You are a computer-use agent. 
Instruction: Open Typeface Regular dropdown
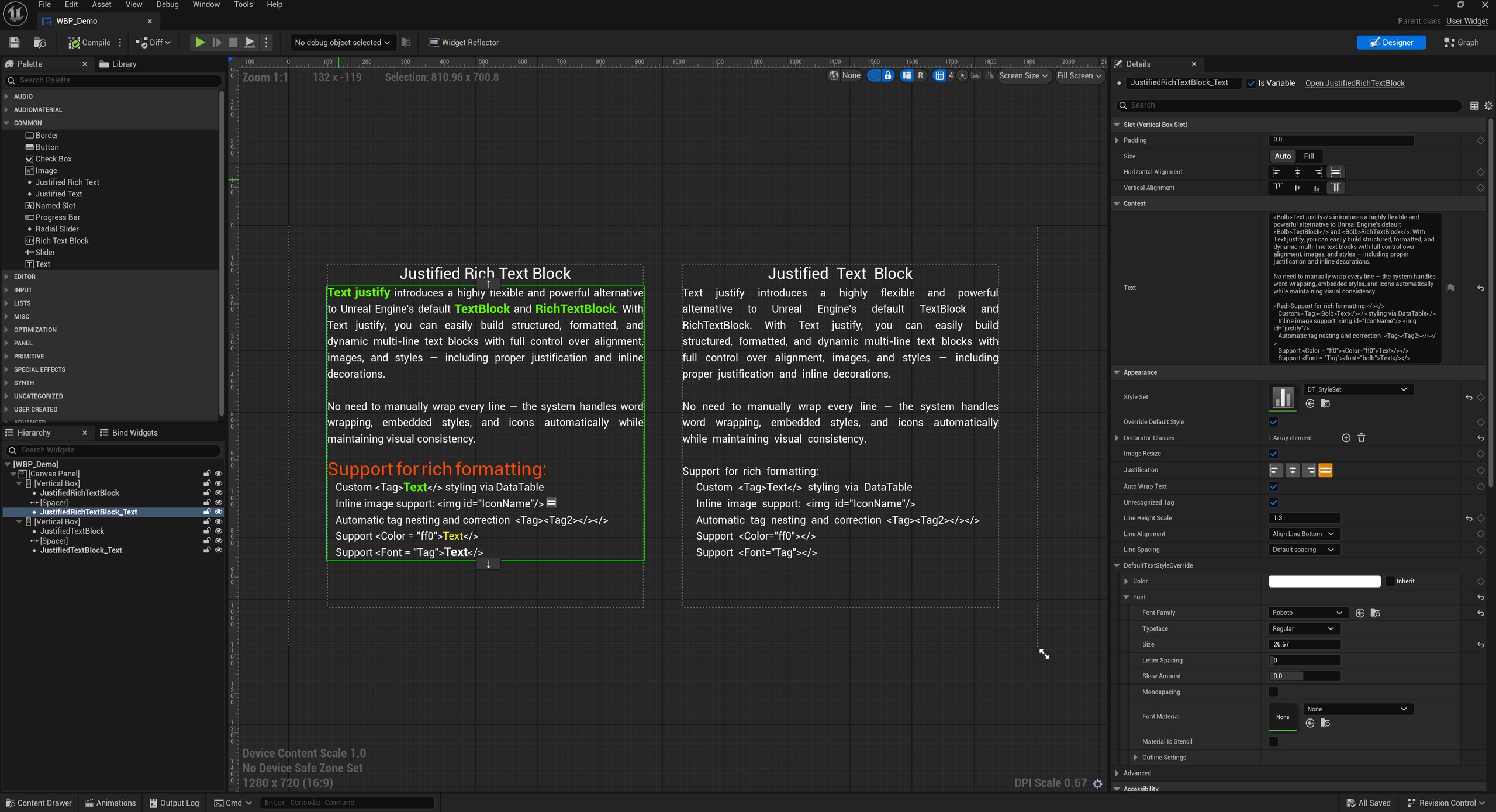1304,629
